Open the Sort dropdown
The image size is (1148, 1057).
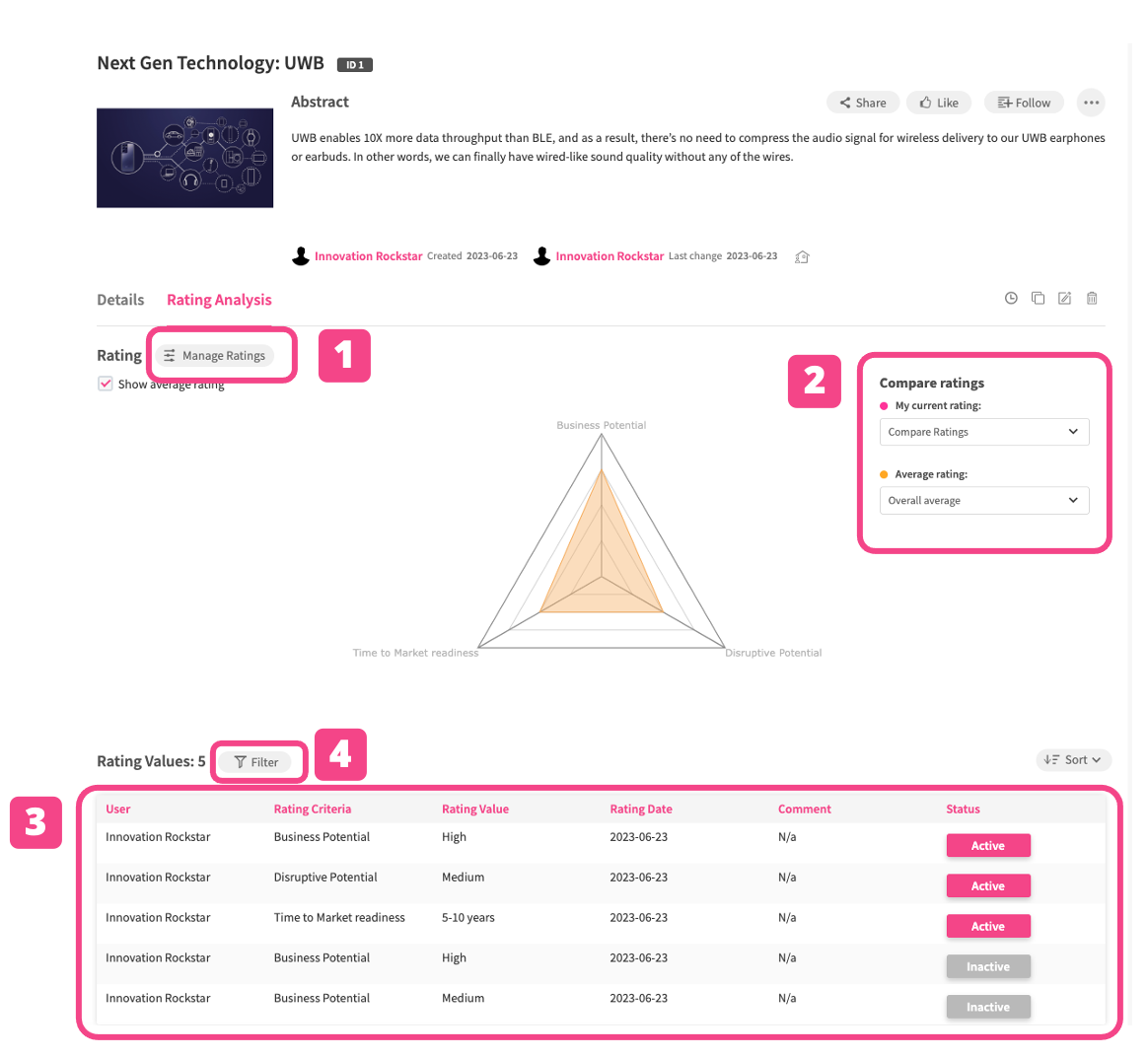click(x=1073, y=760)
